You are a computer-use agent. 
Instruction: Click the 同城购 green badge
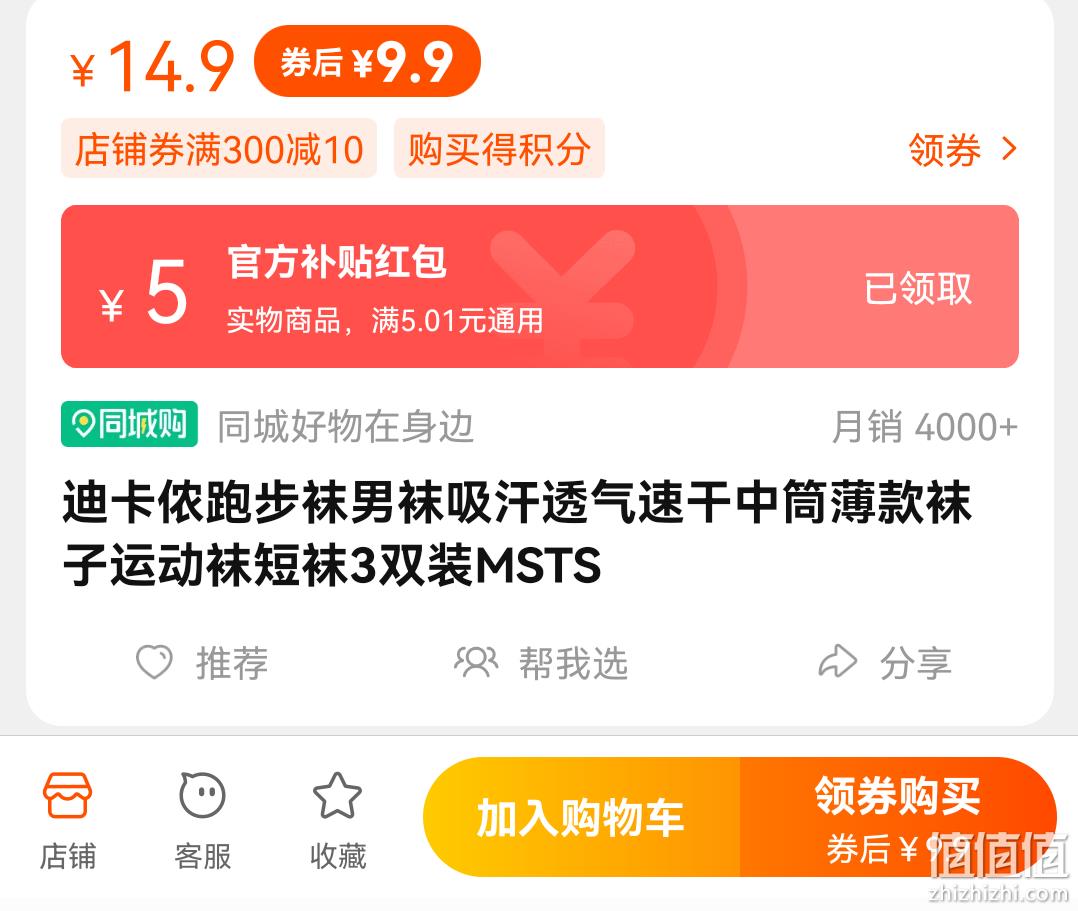(129, 424)
